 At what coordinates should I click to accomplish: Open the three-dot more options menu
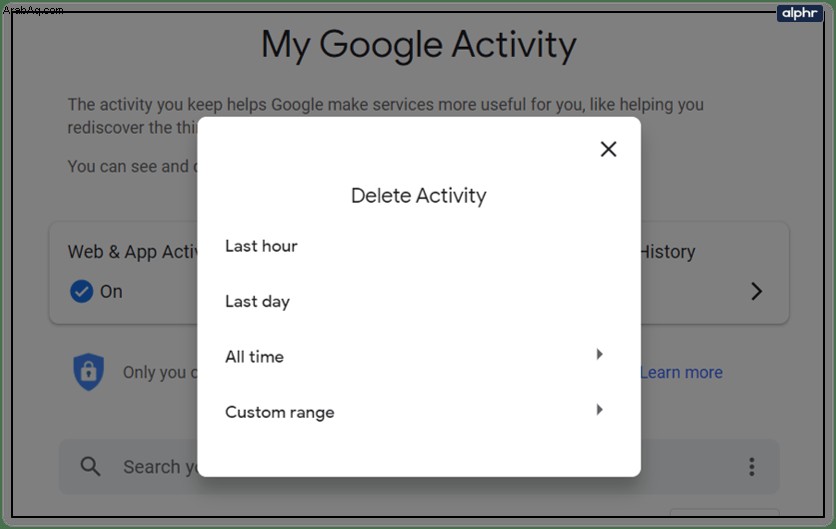pos(752,467)
